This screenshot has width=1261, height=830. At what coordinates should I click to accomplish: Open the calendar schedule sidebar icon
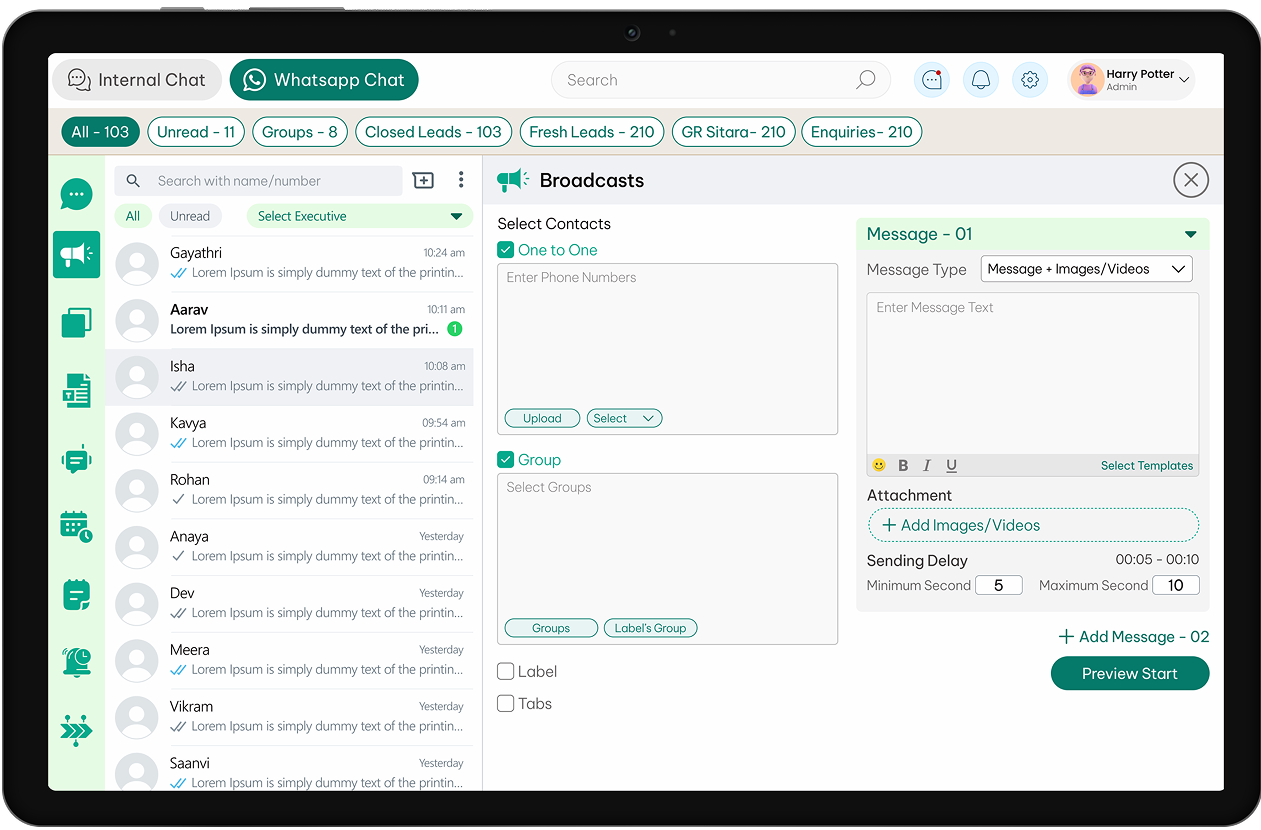77,526
